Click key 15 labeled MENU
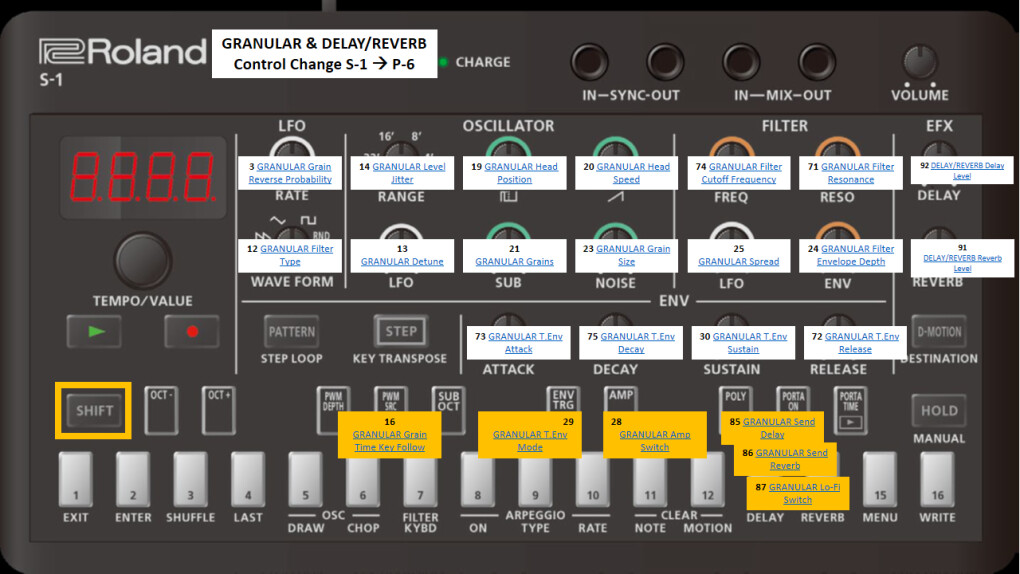 pyautogui.click(x=879, y=480)
